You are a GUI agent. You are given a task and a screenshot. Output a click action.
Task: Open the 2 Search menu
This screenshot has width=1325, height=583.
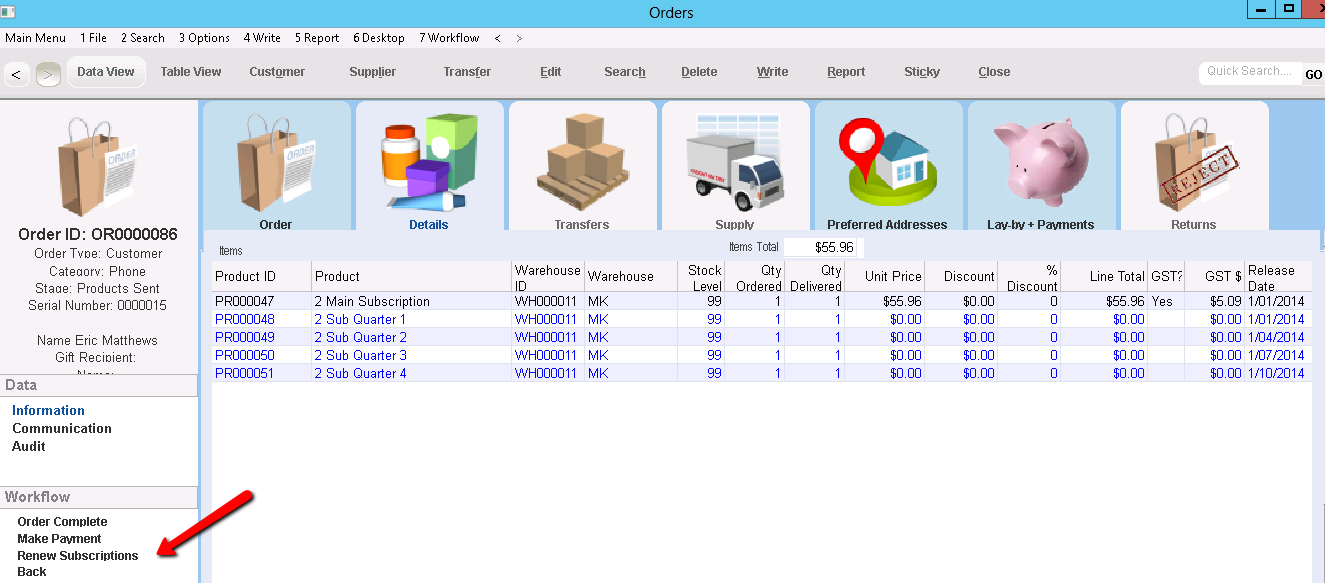click(143, 38)
